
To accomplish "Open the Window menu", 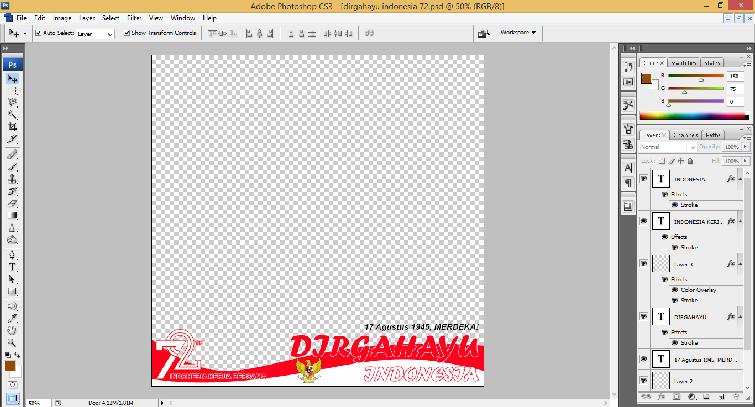I will point(182,18).
